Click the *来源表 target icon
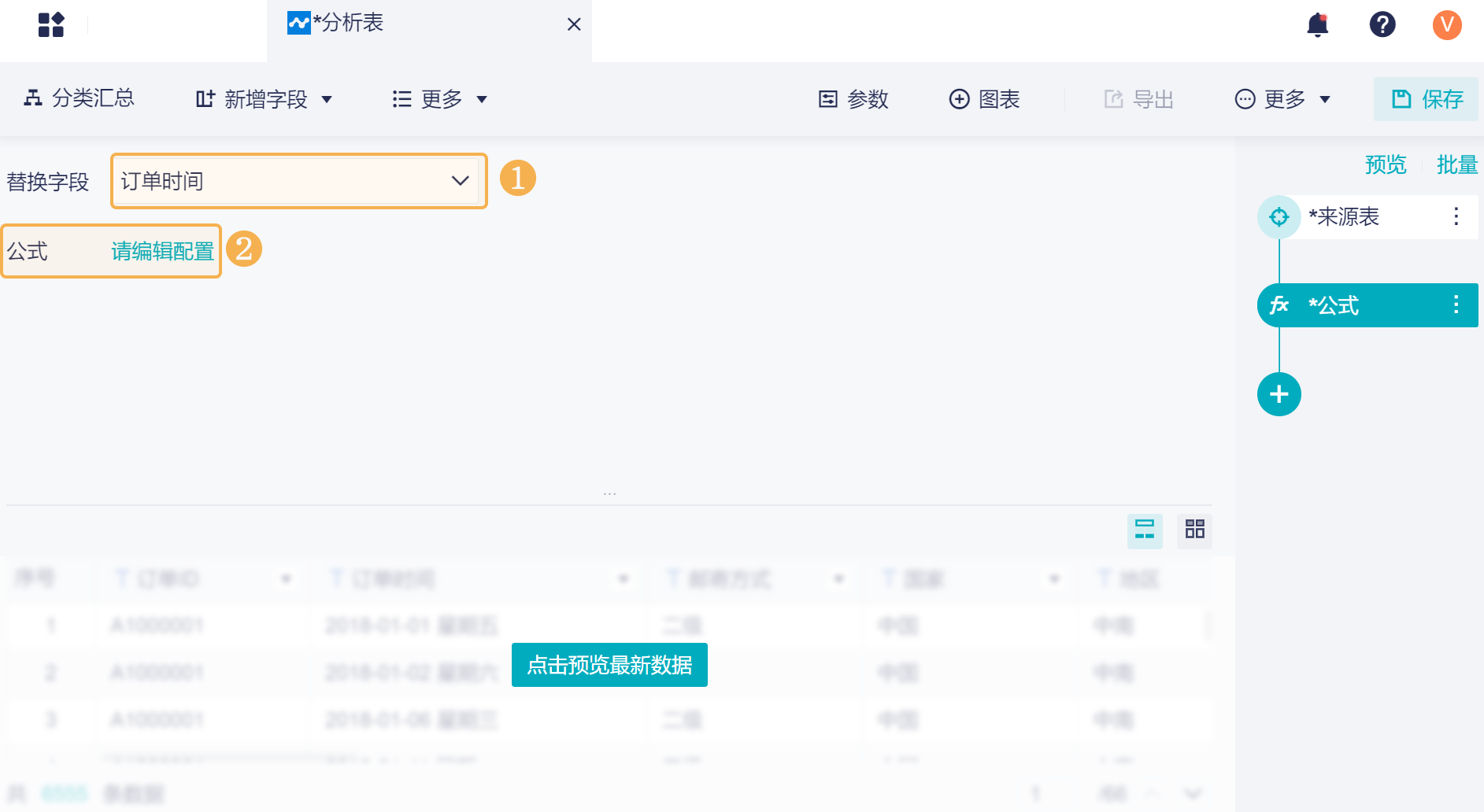This screenshot has height=812, width=1484. [x=1279, y=216]
